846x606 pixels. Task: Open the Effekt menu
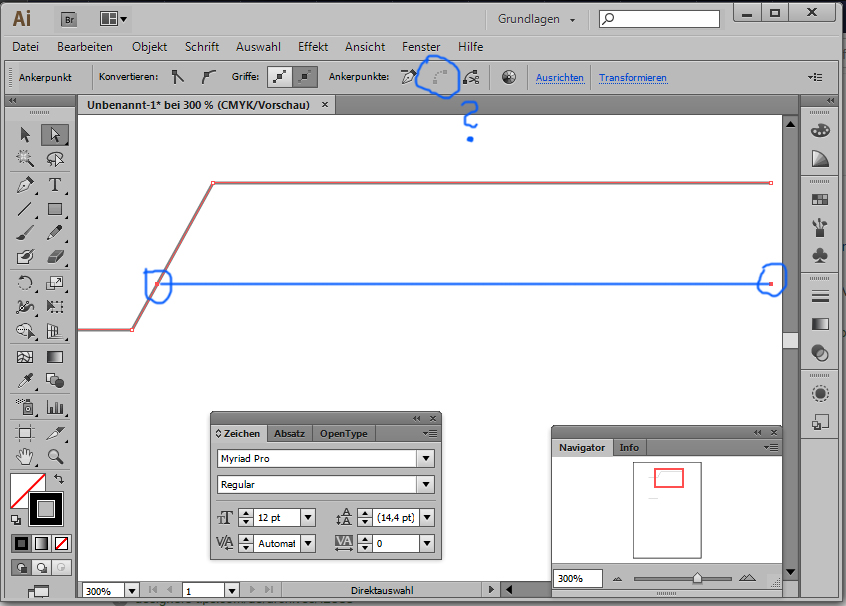[x=313, y=47]
